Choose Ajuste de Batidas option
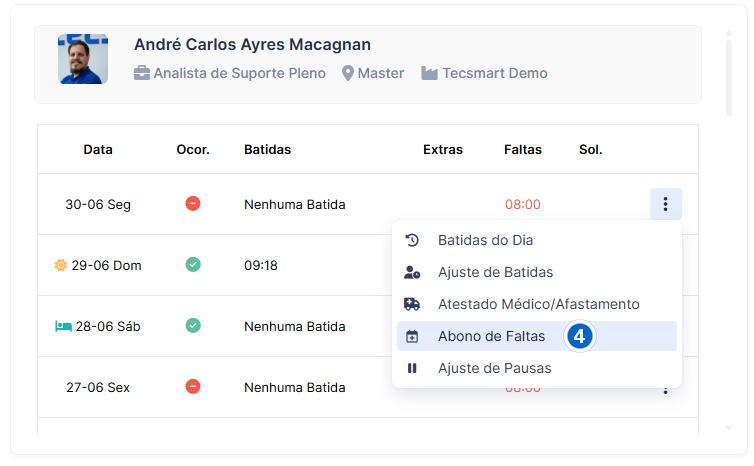The image size is (754, 466). coord(537,272)
